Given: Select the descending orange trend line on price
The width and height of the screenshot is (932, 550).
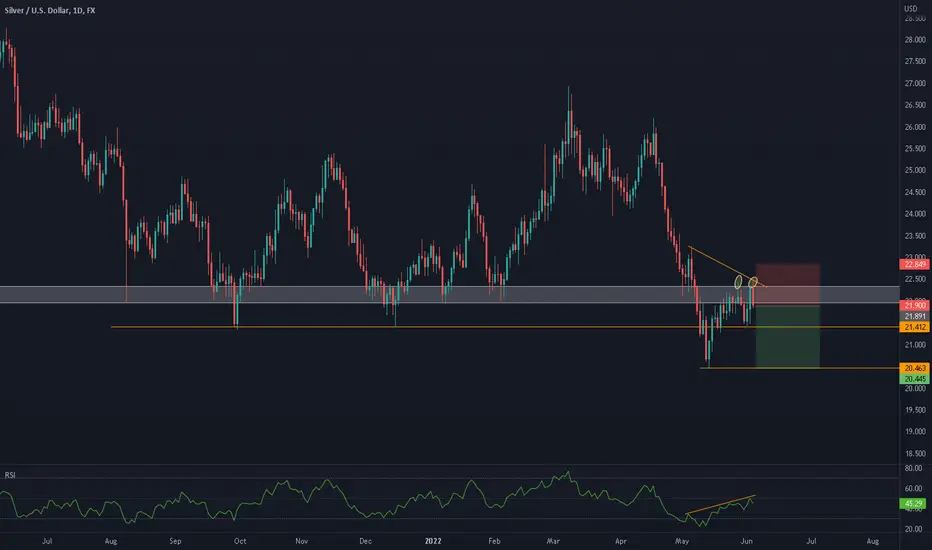Looking at the screenshot, I should [x=728, y=267].
